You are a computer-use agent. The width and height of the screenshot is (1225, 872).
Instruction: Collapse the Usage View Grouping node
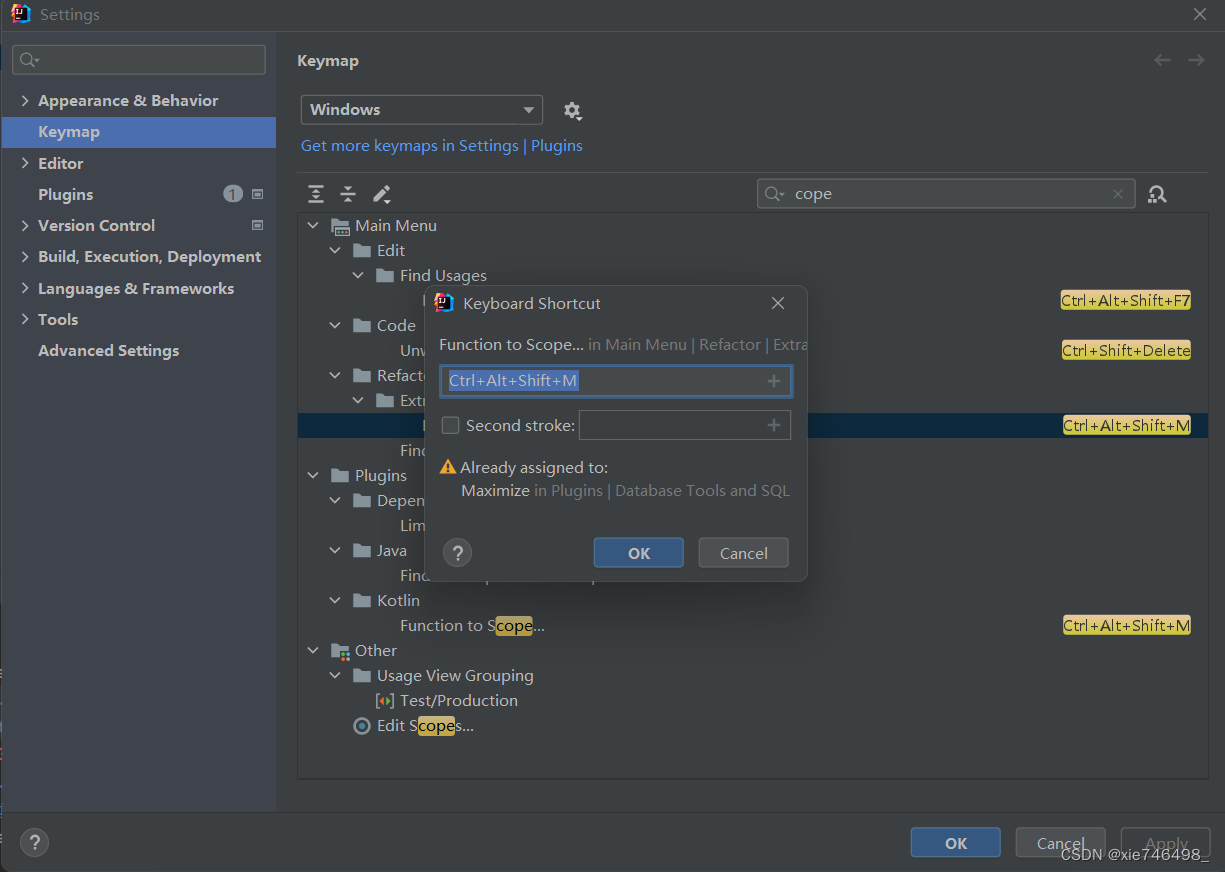click(335, 675)
